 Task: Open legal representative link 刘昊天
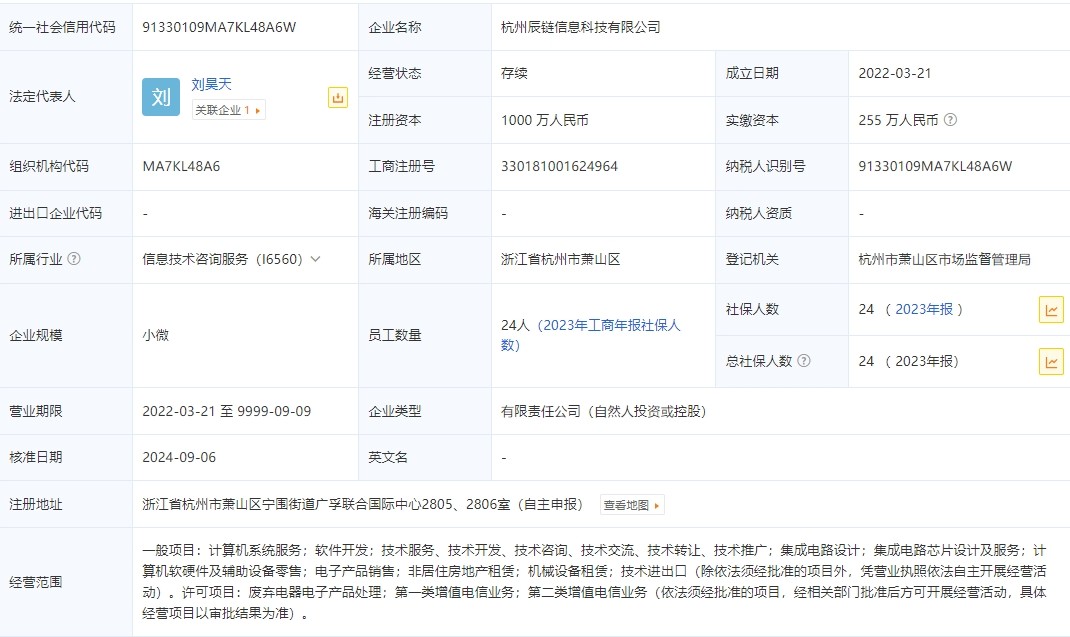pyautogui.click(x=212, y=85)
